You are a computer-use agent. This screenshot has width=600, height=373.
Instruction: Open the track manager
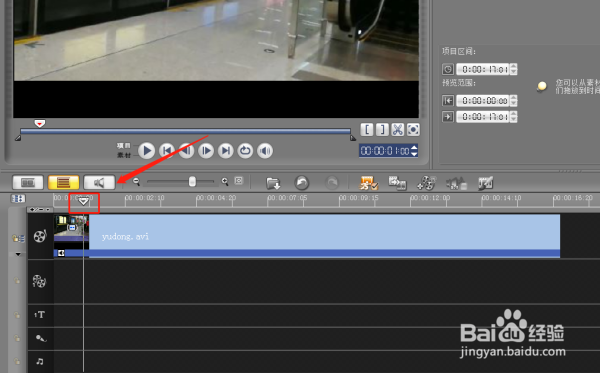[426, 183]
